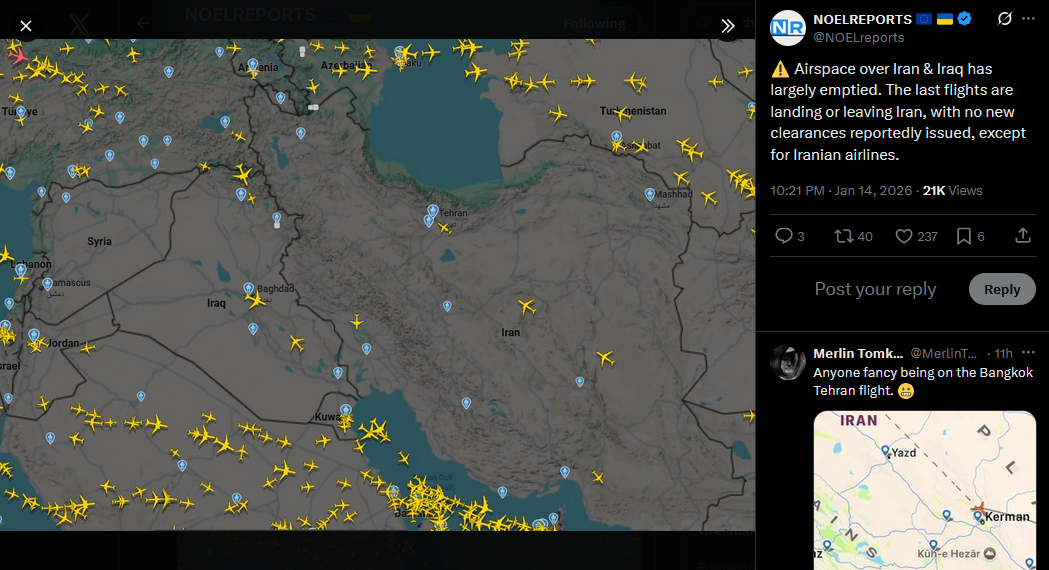The image size is (1049, 570).
Task: Open the @NOELreports handle link
Action: (858, 37)
